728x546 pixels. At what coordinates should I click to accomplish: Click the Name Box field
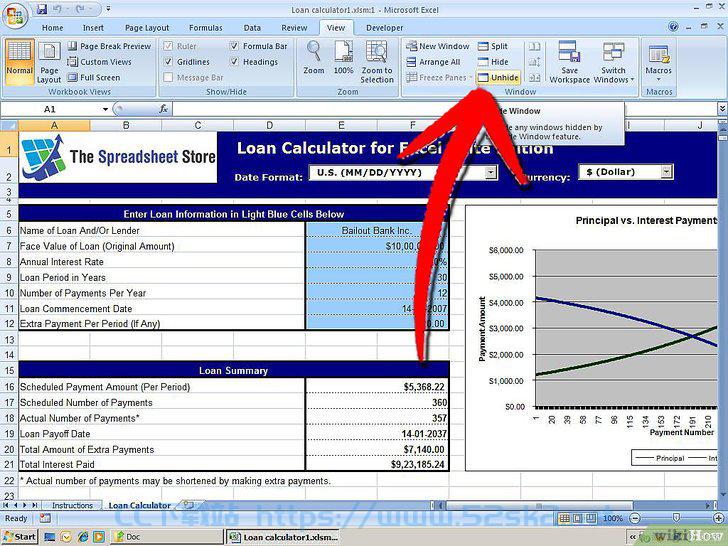(51, 109)
